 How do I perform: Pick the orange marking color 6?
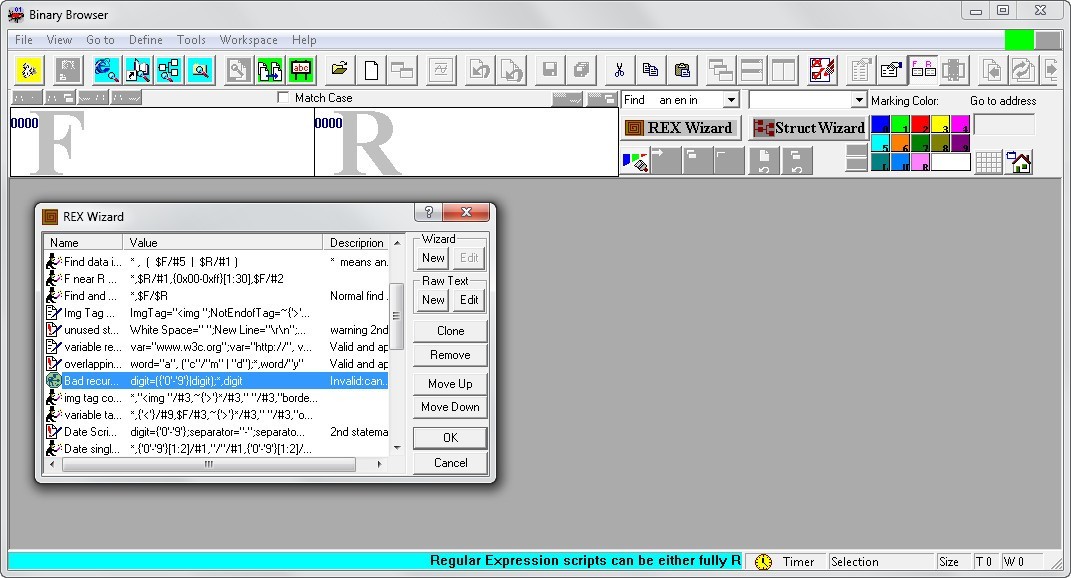(900, 143)
